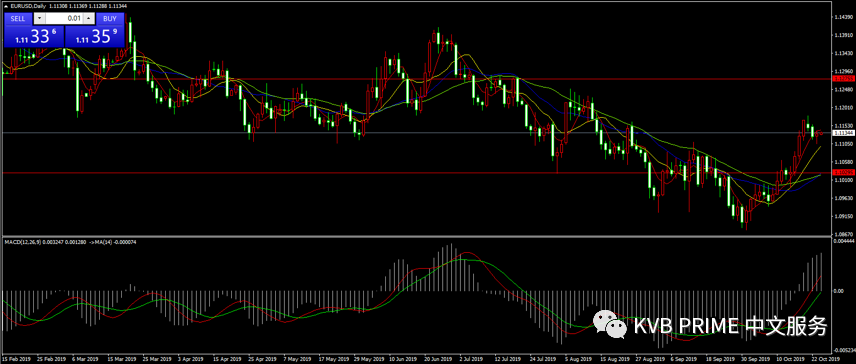The height and width of the screenshot is (364, 856).
Task: Click the EURUSD,Daily chart title text
Action: (x=28, y=5)
